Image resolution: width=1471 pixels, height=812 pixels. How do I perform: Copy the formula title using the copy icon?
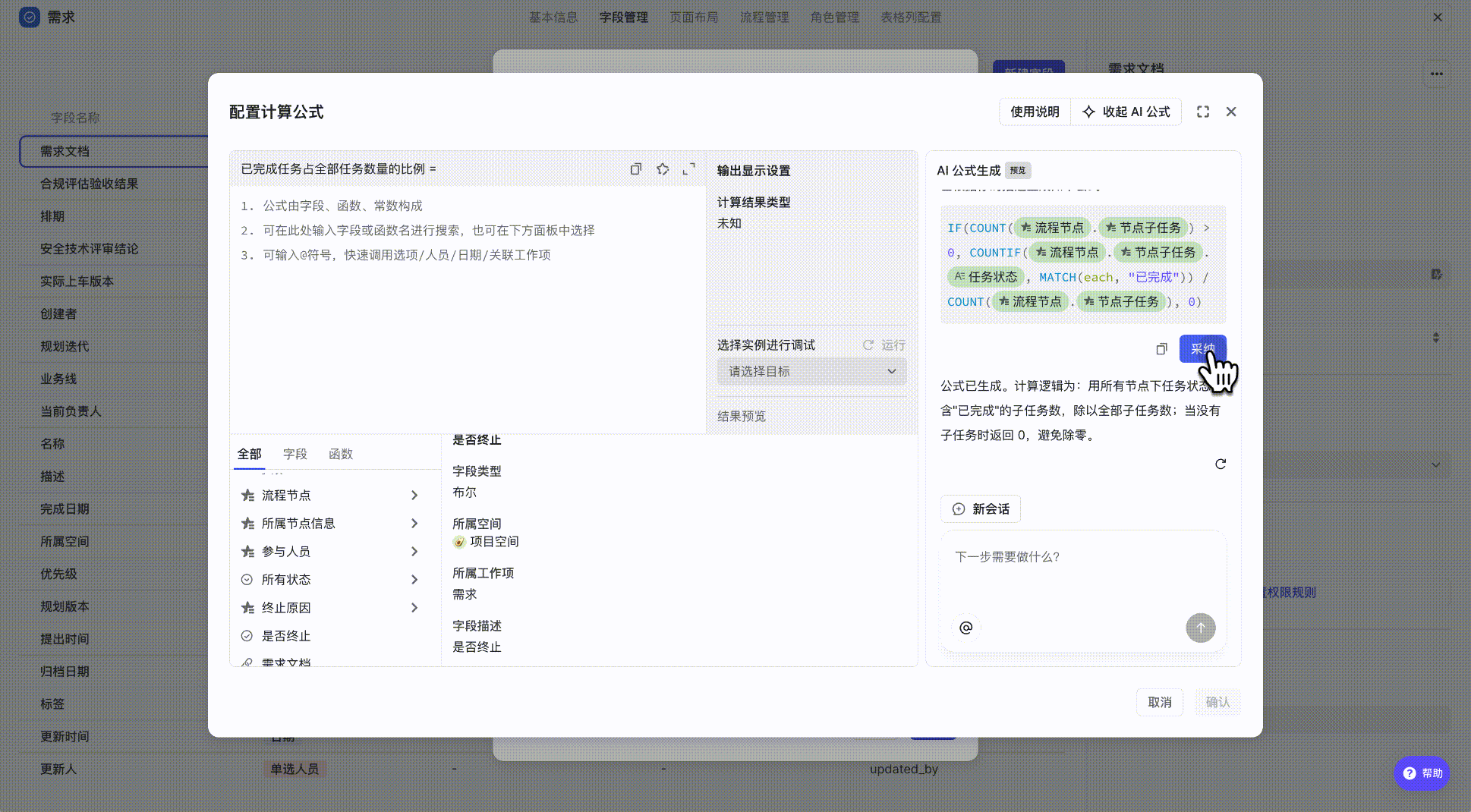pos(636,169)
